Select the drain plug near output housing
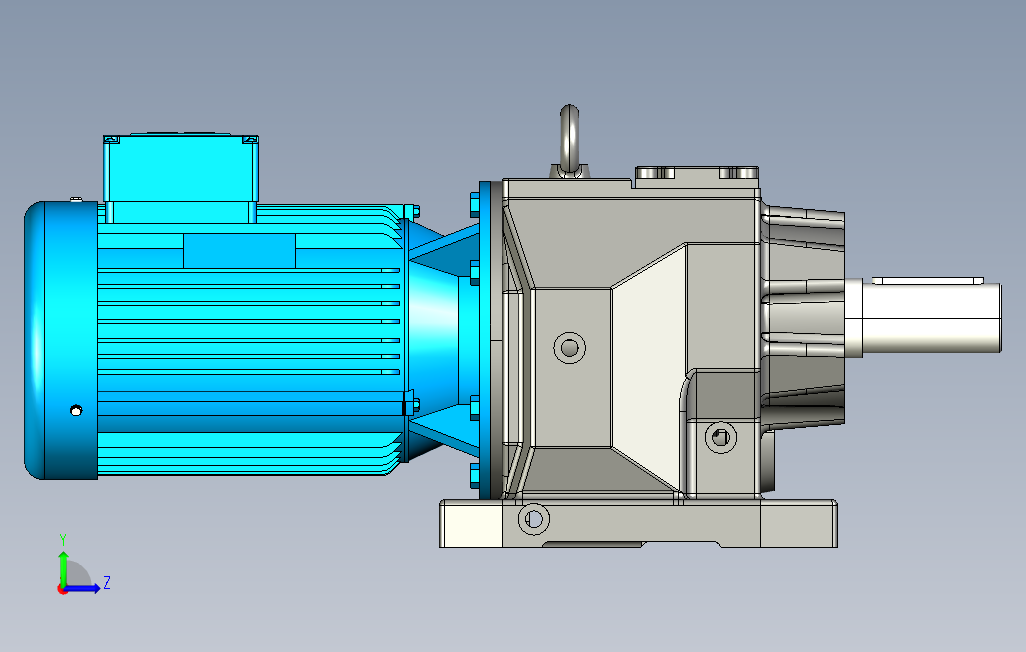Screen dimensions: 1026x652 click(x=720, y=437)
